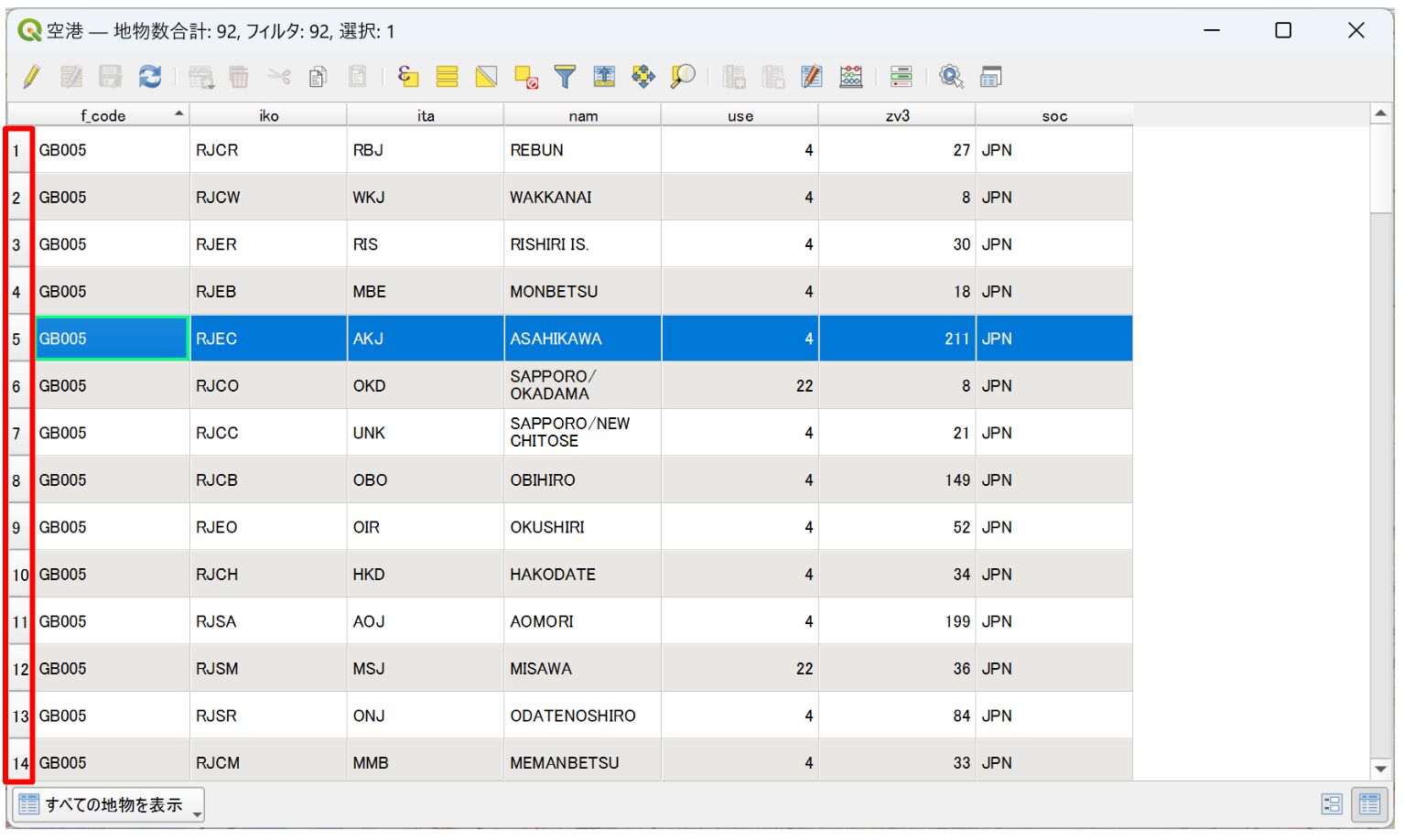The image size is (1404, 840).
Task: Click the delete selected features trash icon
Action: click(x=239, y=77)
